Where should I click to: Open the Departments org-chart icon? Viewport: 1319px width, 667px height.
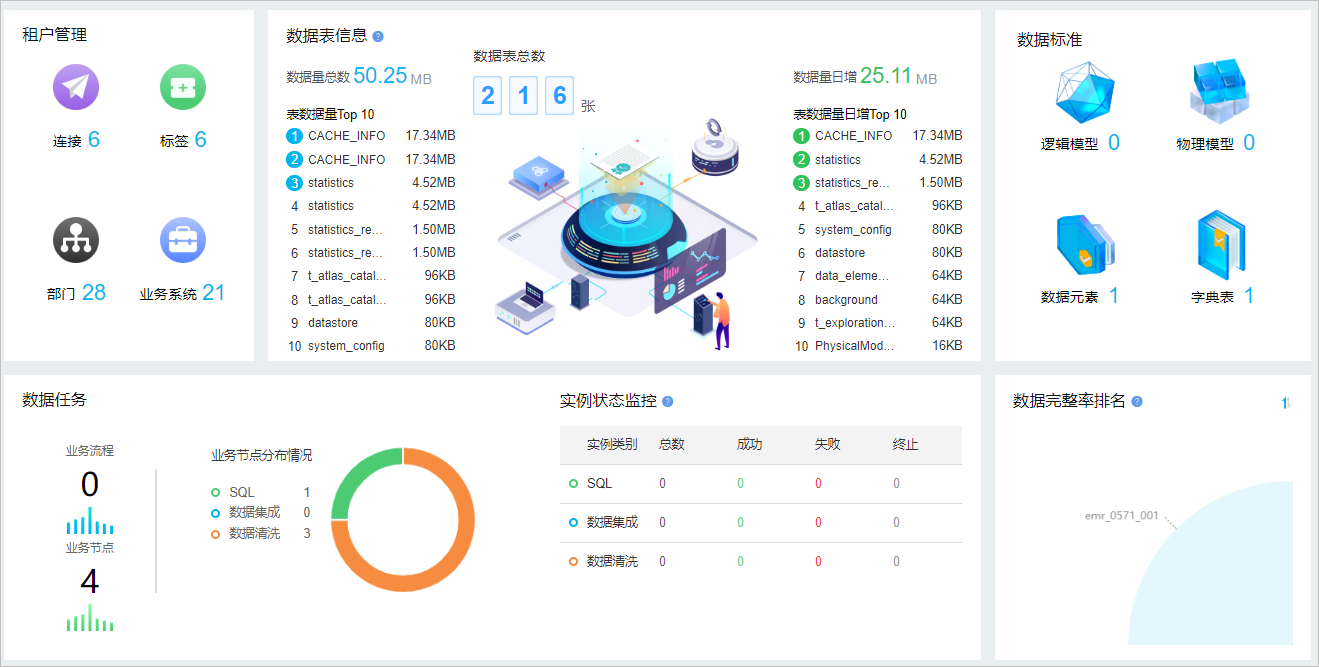pyautogui.click(x=76, y=240)
